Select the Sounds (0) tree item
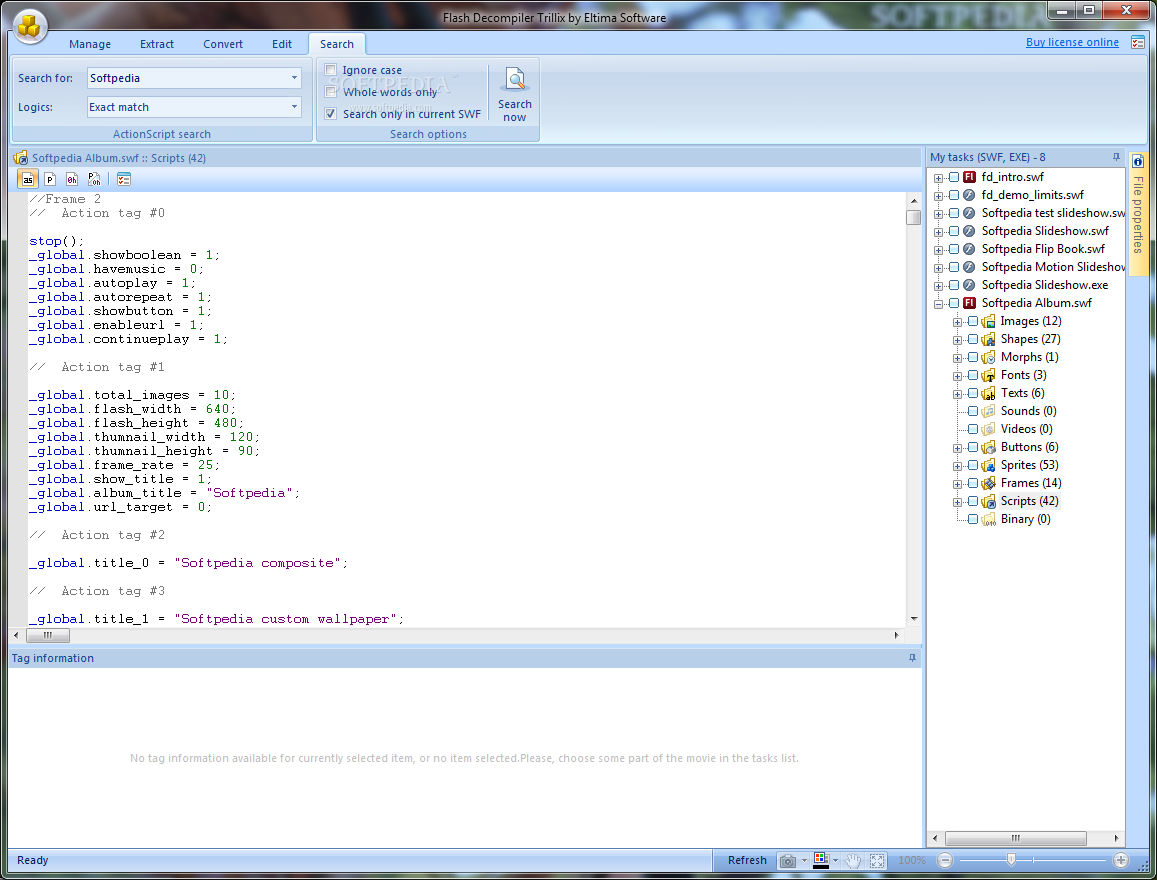 [x=1028, y=411]
